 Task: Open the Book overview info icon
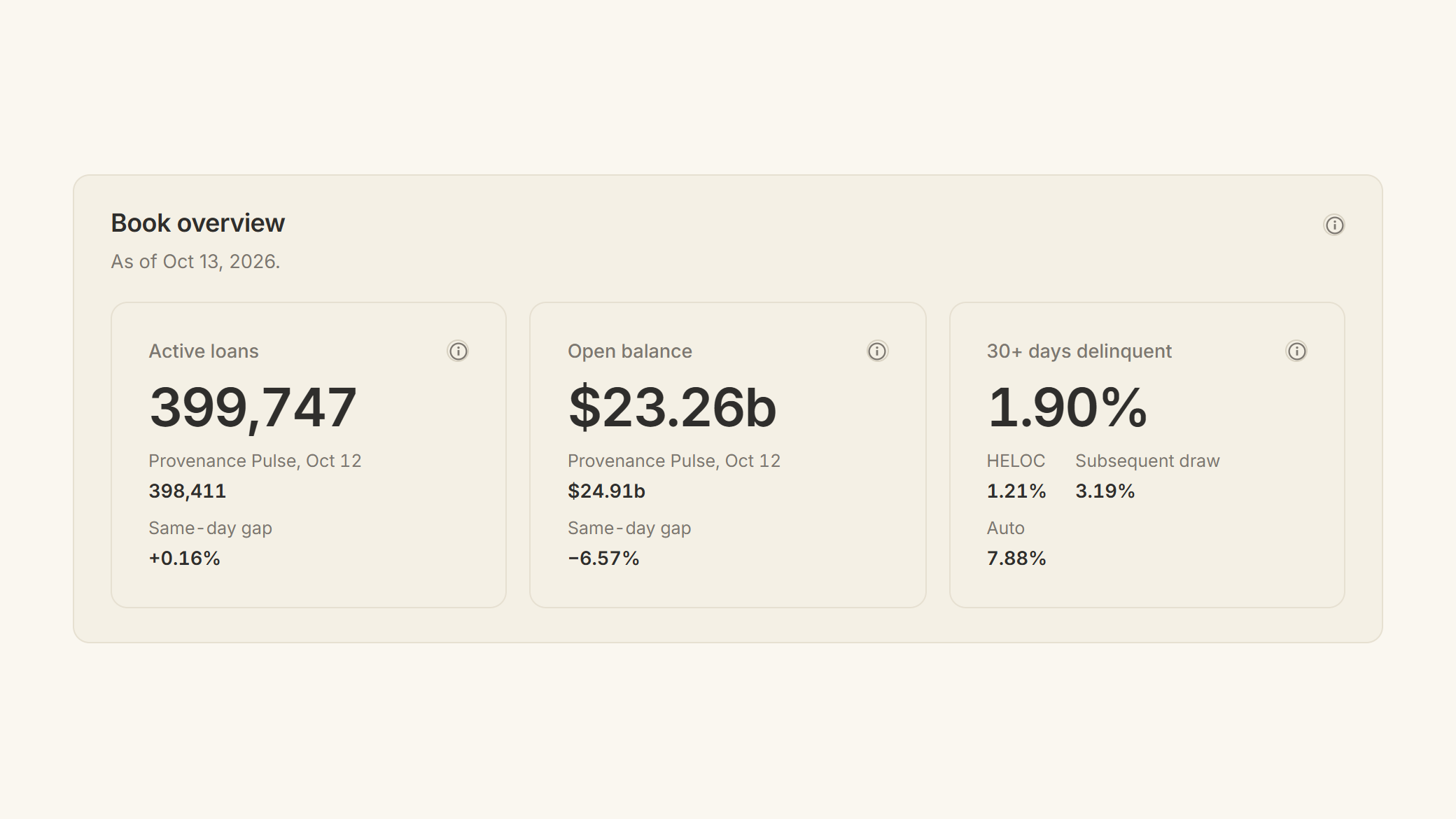coord(1334,225)
